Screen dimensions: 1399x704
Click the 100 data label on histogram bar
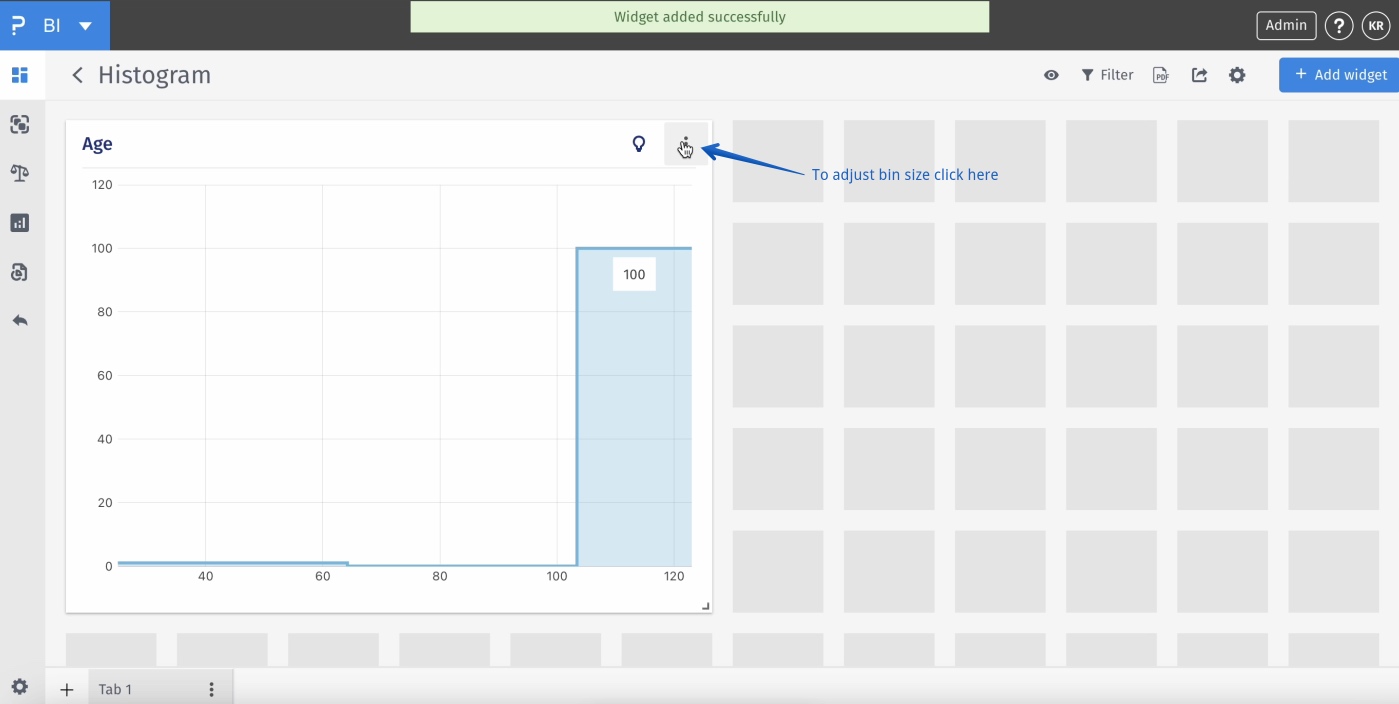634,274
